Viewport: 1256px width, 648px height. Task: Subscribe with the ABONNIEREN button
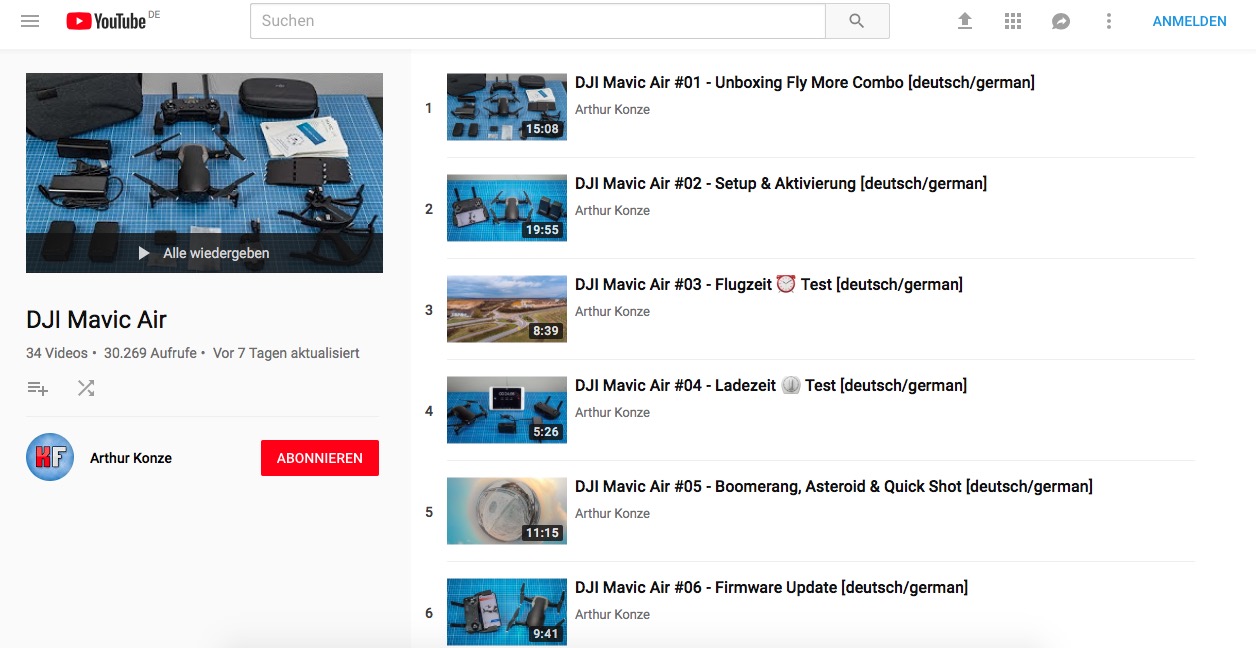320,458
